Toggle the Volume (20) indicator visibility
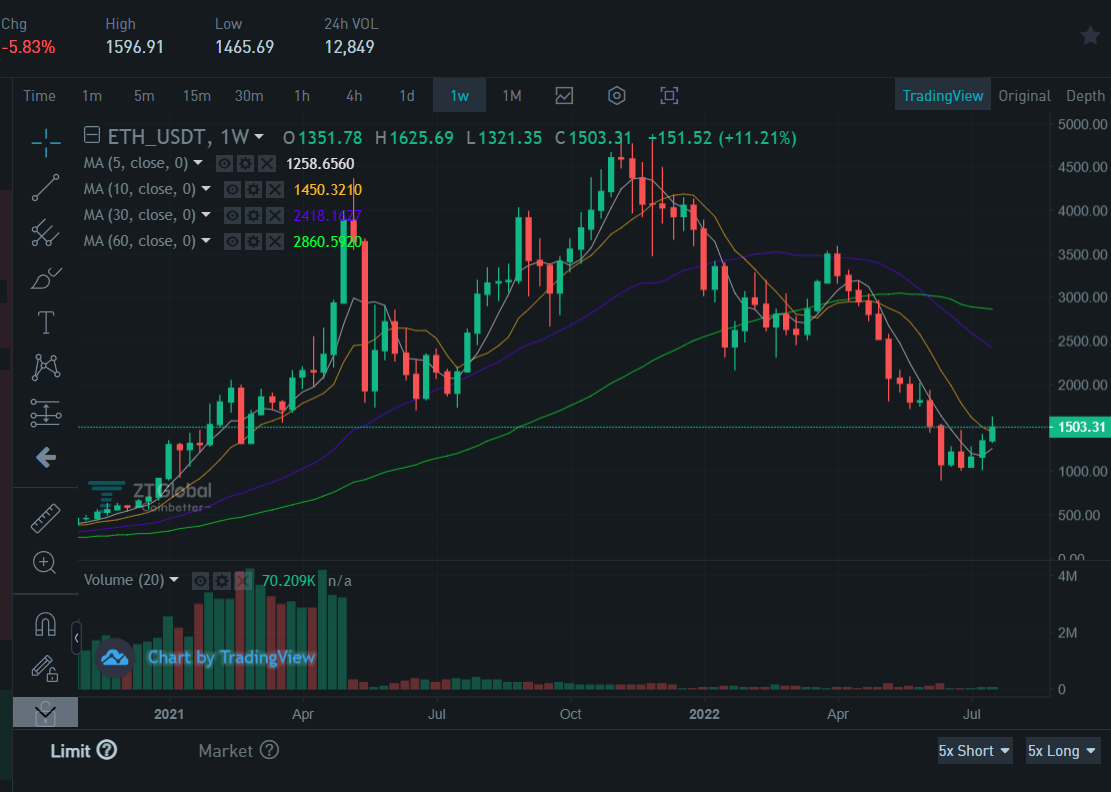1111x792 pixels. click(200, 580)
